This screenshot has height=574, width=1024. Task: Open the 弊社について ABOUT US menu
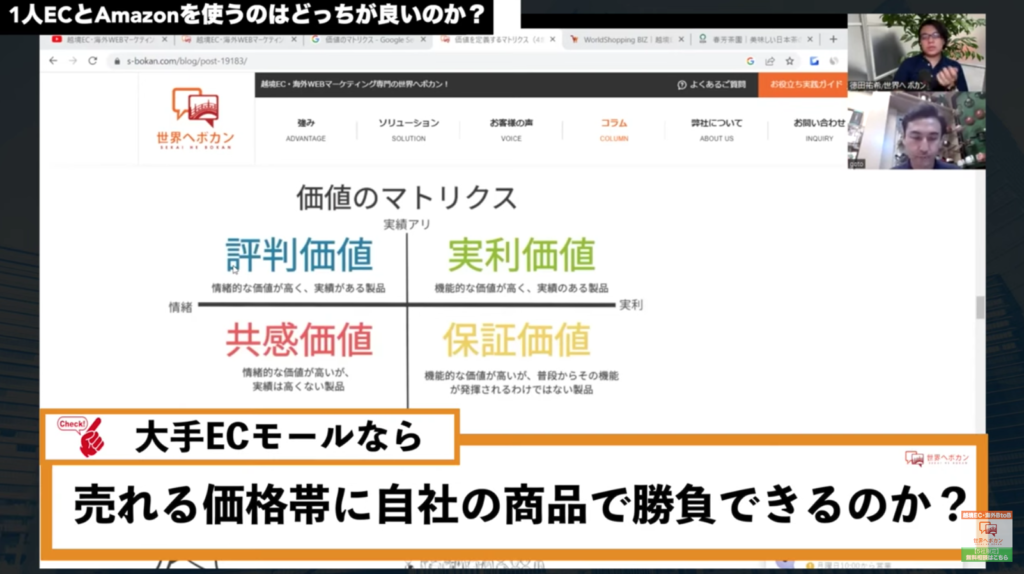point(716,129)
